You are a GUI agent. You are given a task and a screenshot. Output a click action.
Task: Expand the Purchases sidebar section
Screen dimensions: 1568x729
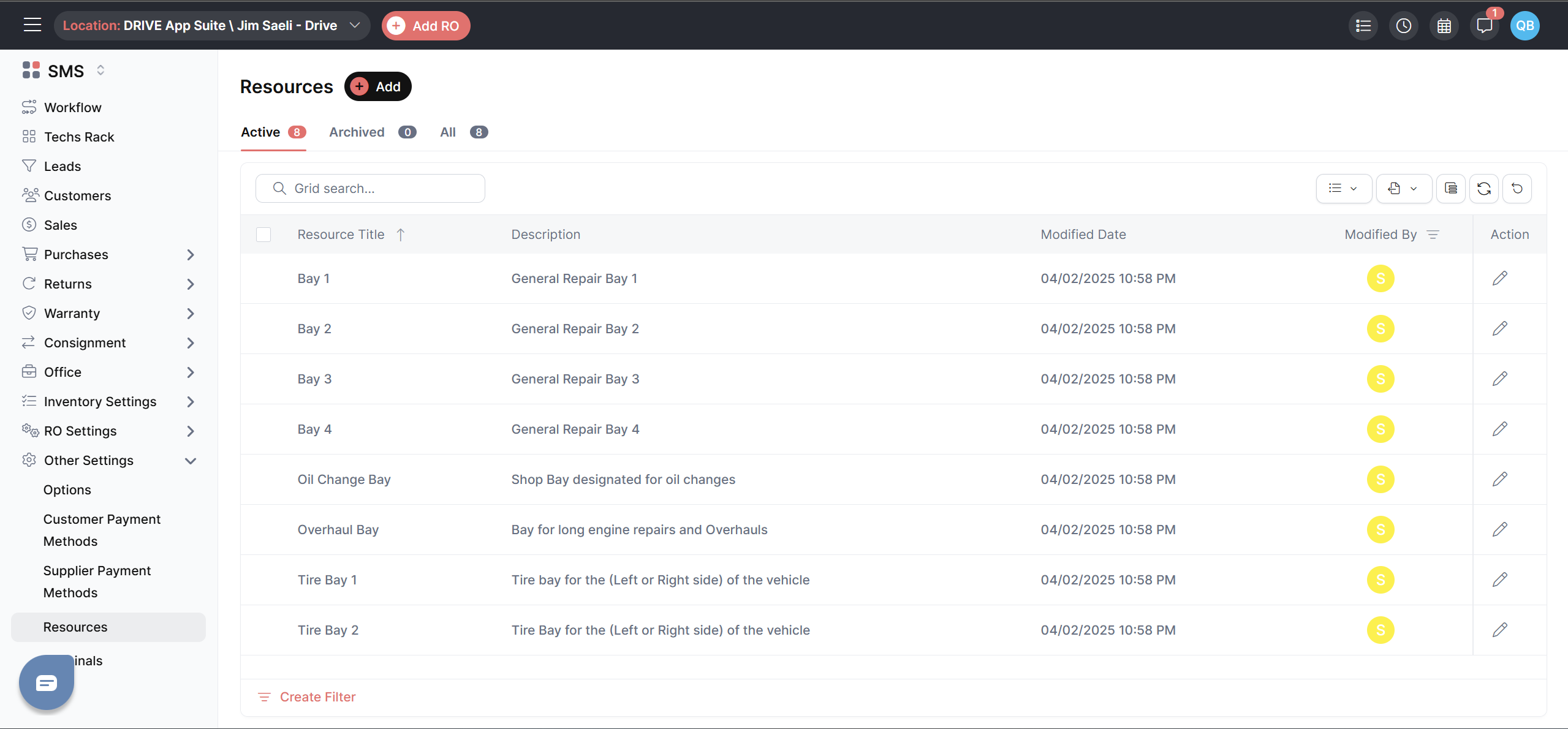(190, 255)
